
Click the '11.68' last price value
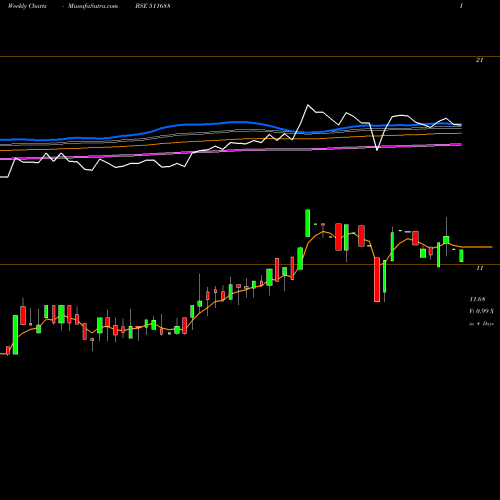click(x=477, y=299)
